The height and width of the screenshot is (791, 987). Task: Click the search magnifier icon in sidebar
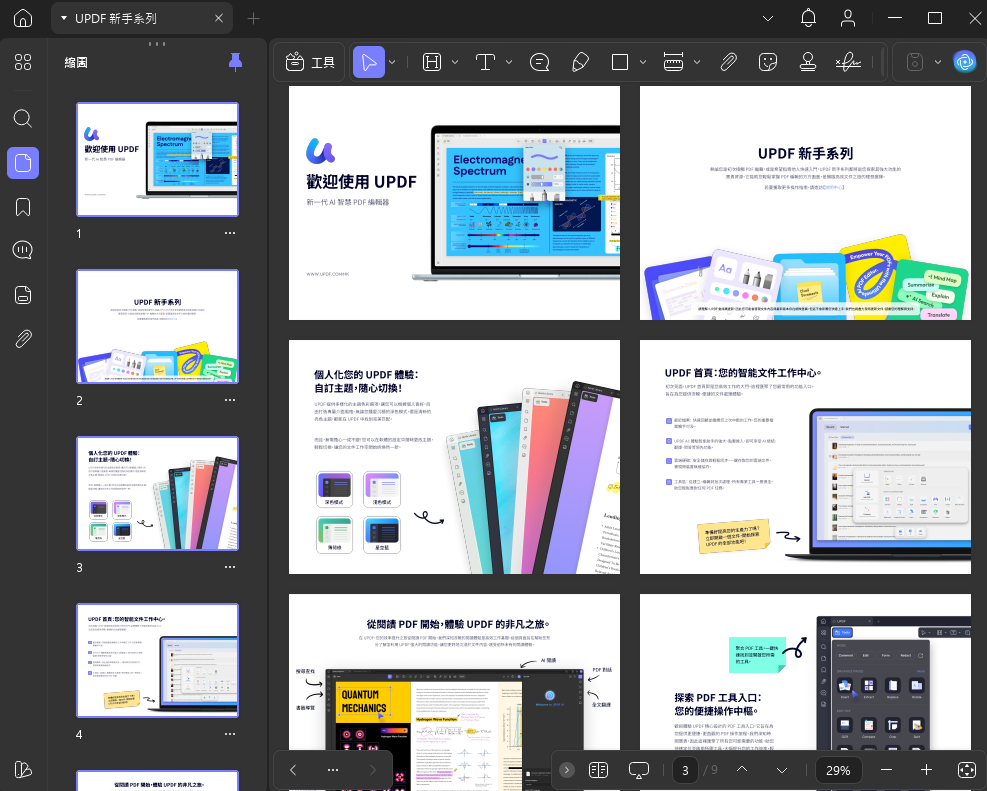pyautogui.click(x=23, y=118)
